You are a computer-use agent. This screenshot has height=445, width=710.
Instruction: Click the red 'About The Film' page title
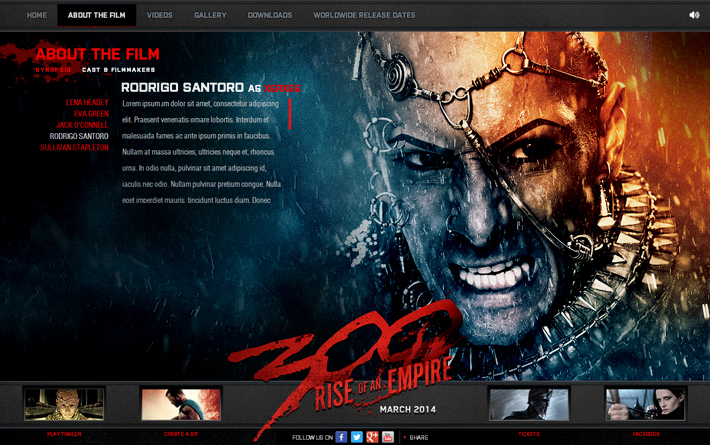(97, 54)
